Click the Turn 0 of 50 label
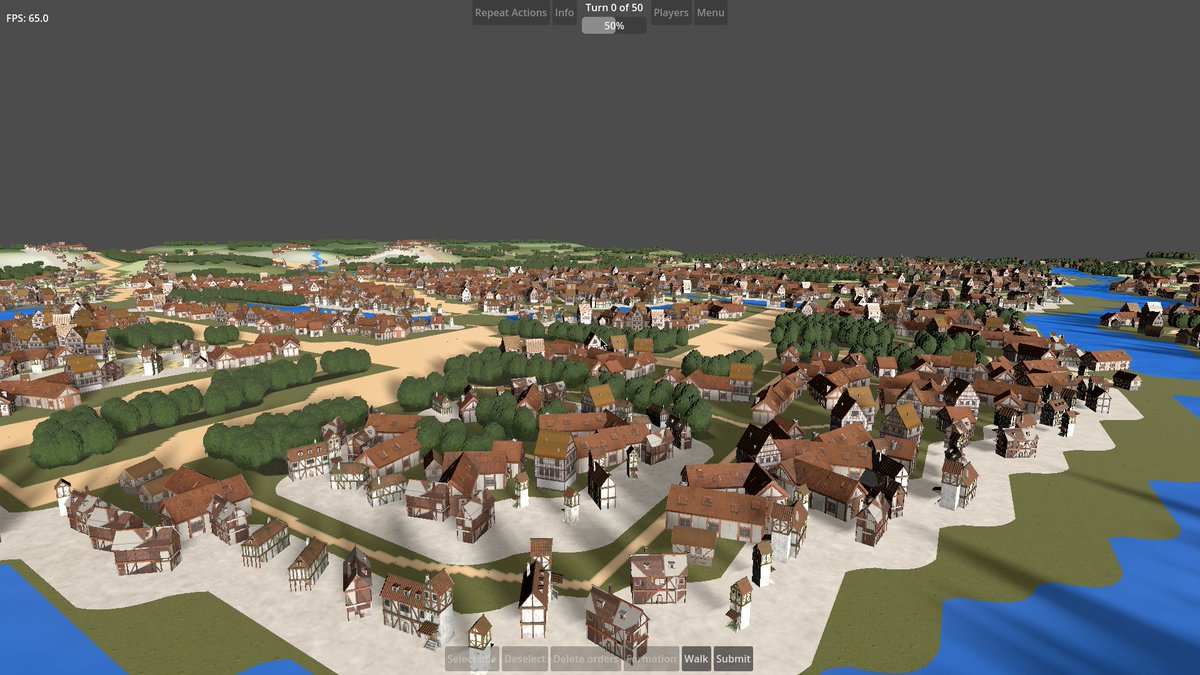Image resolution: width=1200 pixels, height=675 pixels. (613, 7)
